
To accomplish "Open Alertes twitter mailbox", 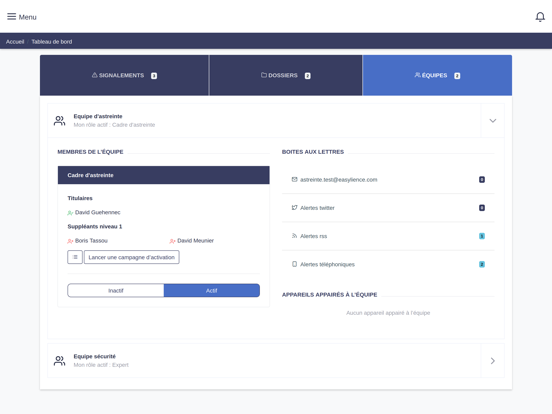I will click(388, 208).
